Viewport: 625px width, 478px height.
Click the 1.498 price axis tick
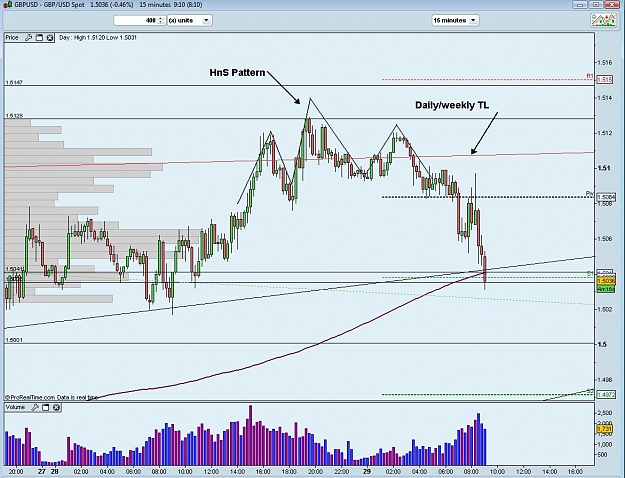604,380
